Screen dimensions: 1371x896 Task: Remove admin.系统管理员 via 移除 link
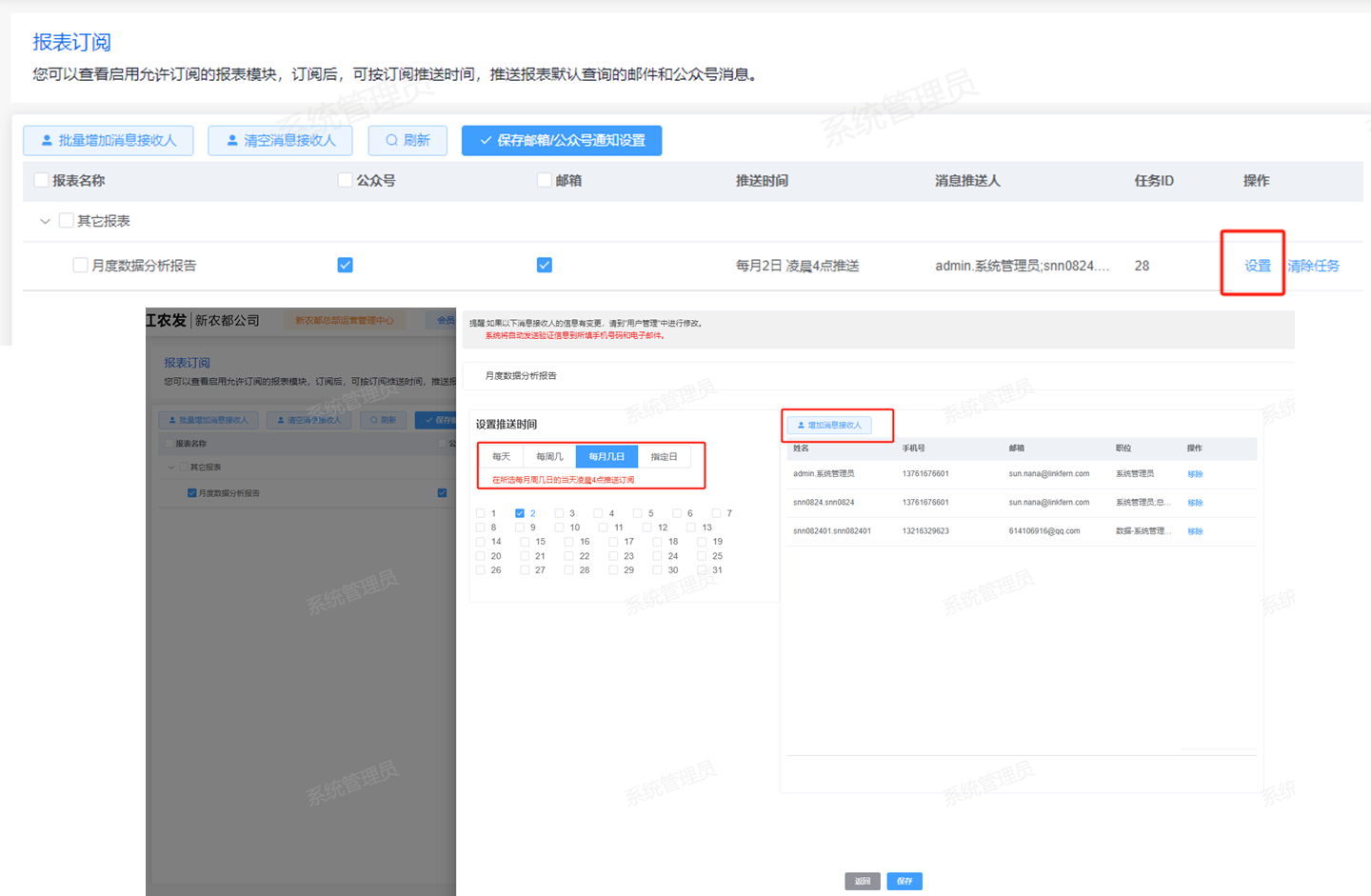tap(1195, 474)
